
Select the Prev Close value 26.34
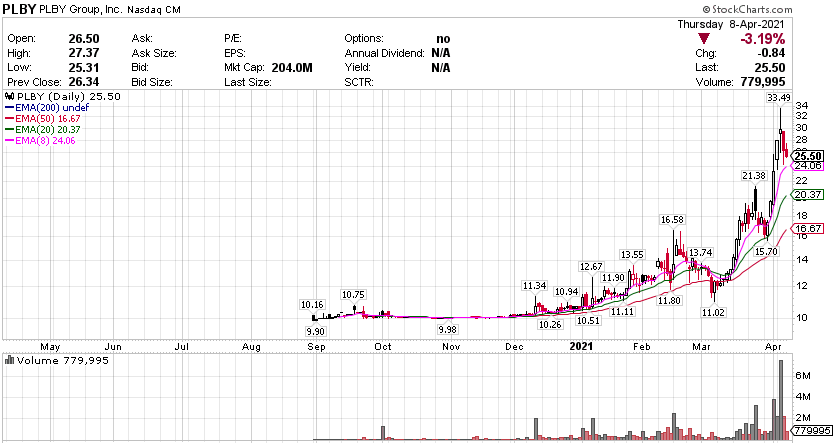(84, 82)
